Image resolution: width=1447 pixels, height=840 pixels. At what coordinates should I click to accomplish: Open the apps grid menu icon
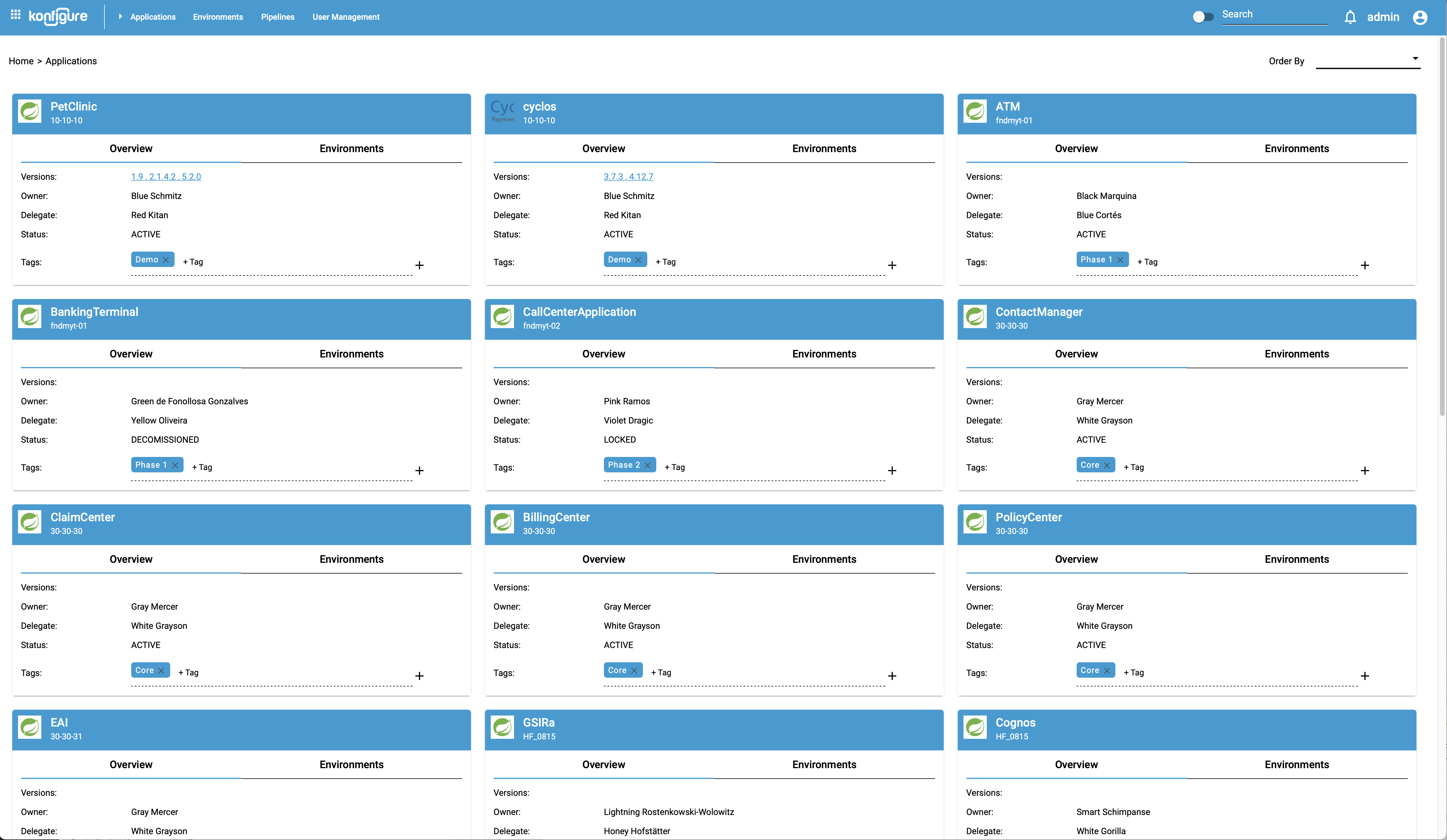(15, 14)
